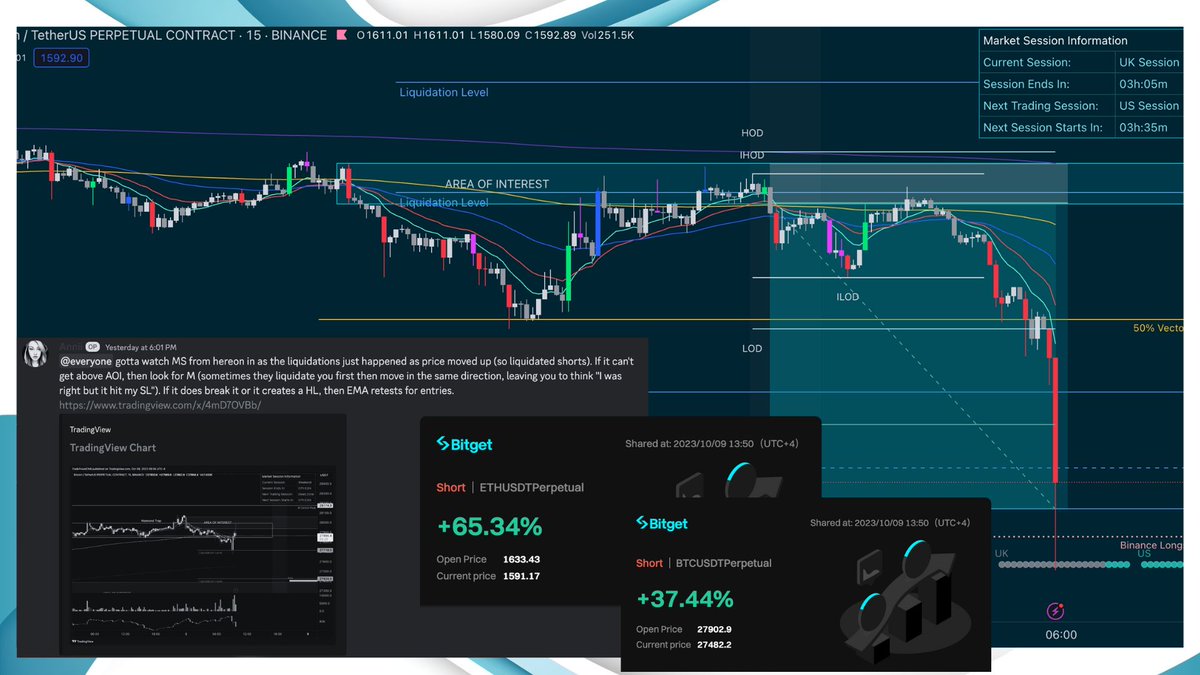
Task: Click Shared at timestamp on the BTCUSDT card
Action: [x=890, y=523]
